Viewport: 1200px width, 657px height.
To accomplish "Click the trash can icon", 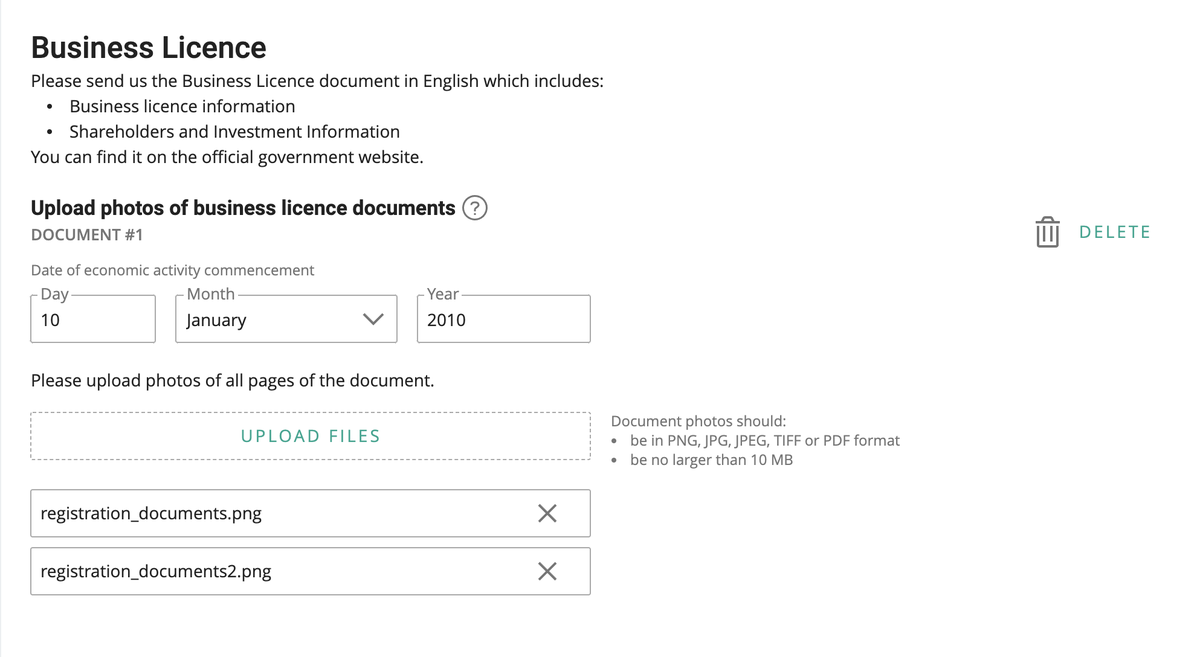I will (1047, 232).
